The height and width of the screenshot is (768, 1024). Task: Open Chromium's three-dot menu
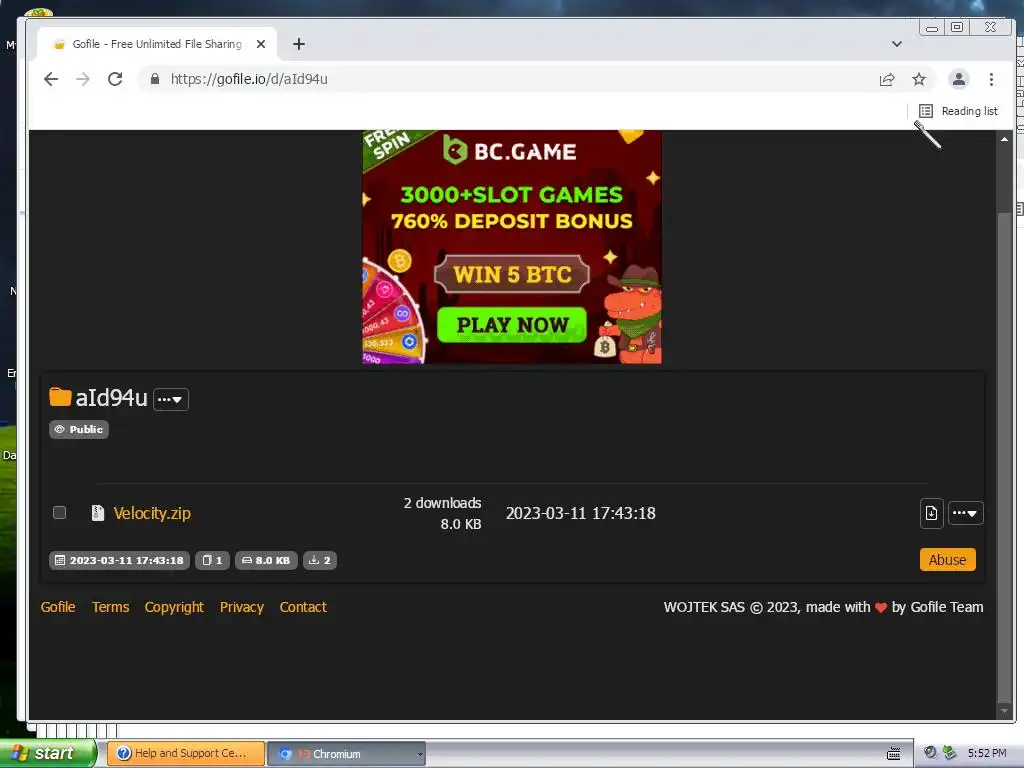[x=991, y=80]
